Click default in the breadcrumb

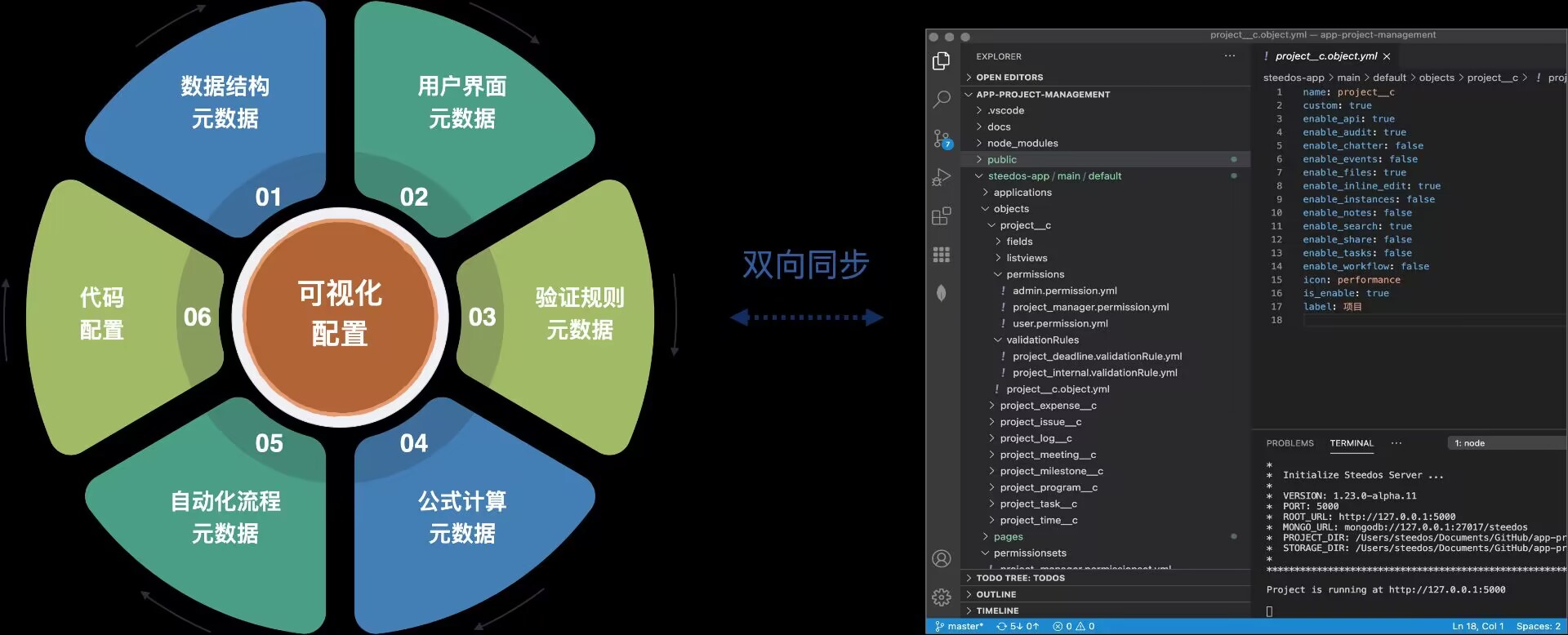pos(1389,78)
